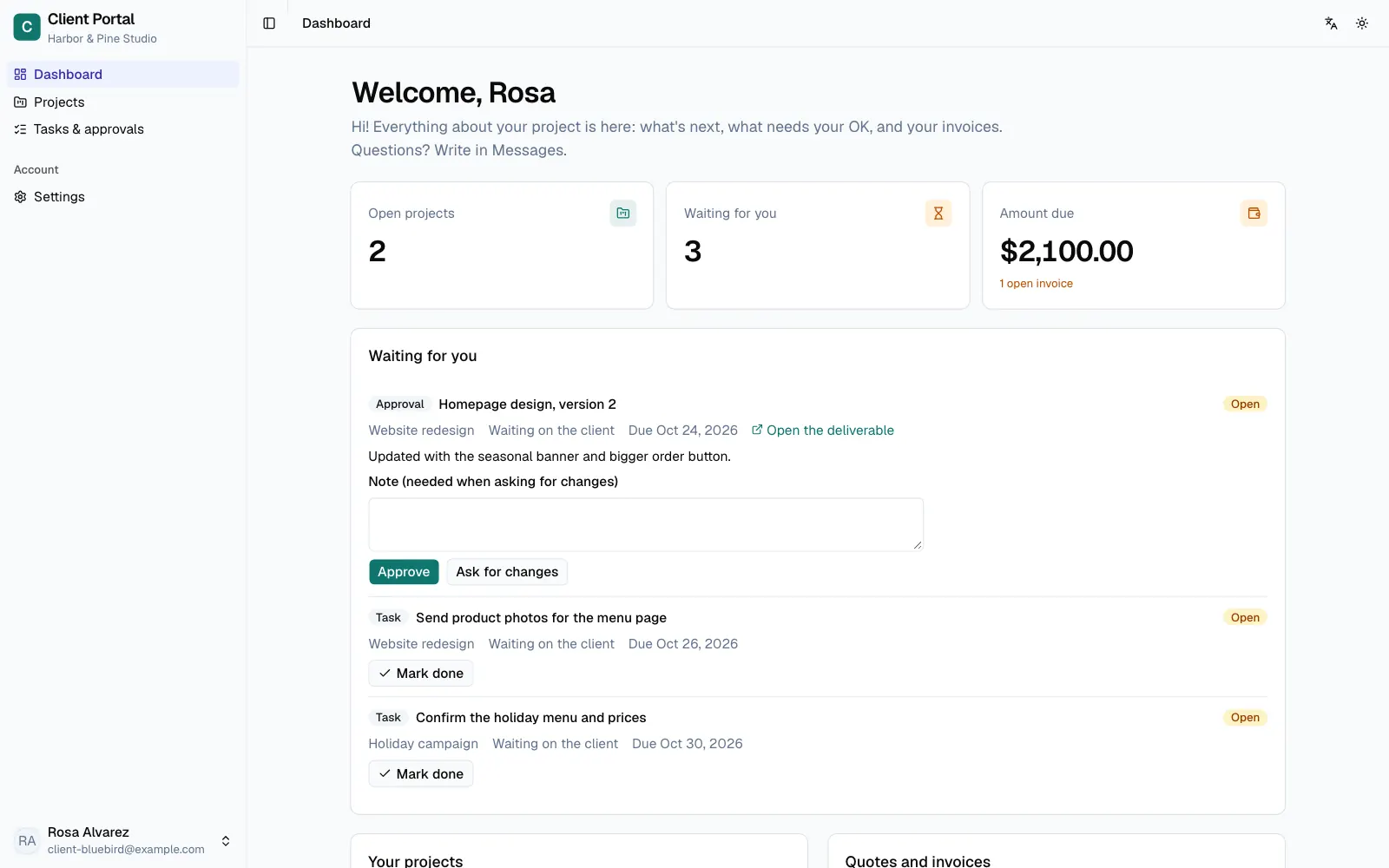Open Tasks & approvals in the sidebar
1389x868 pixels.
pos(123,129)
